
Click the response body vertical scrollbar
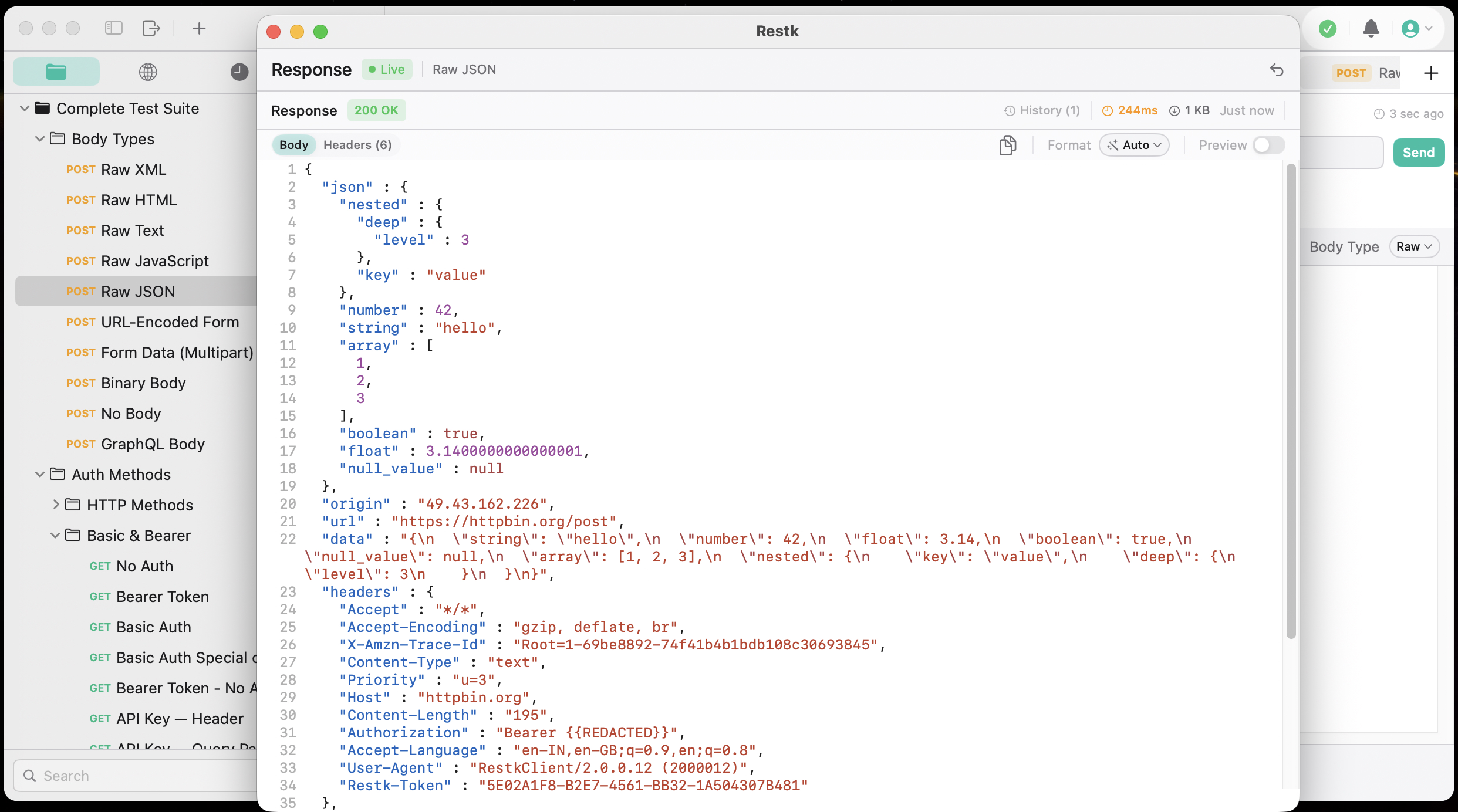pyautogui.click(x=1291, y=401)
